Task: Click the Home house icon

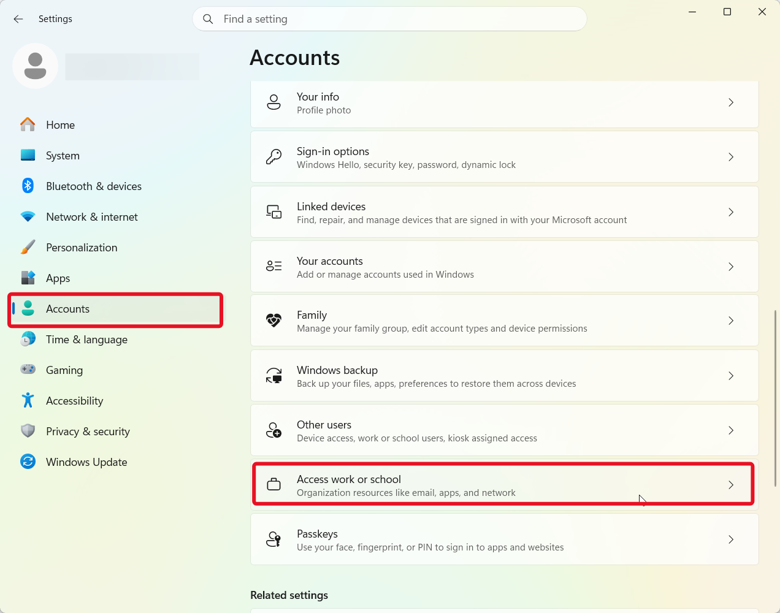Action: [28, 124]
